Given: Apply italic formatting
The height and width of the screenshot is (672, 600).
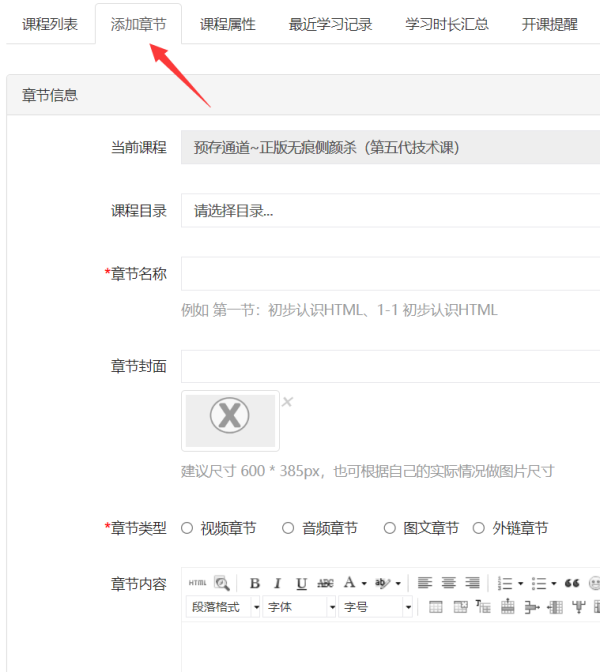Looking at the screenshot, I should click(x=277, y=583).
